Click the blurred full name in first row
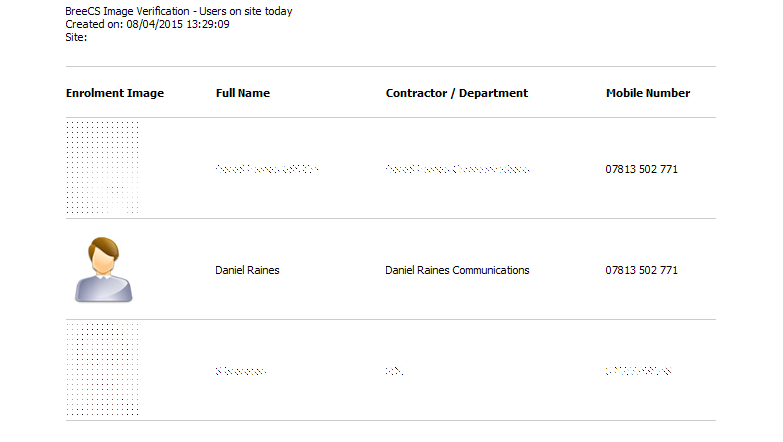Screen dimensions: 783x442 tap(266, 169)
